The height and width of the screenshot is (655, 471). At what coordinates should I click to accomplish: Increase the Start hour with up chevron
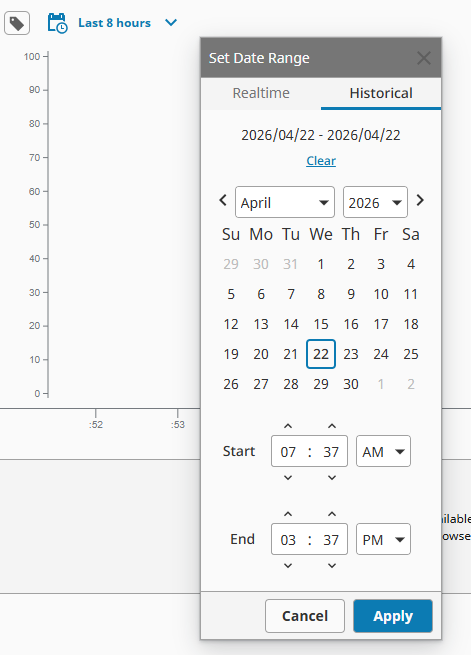(x=288, y=426)
